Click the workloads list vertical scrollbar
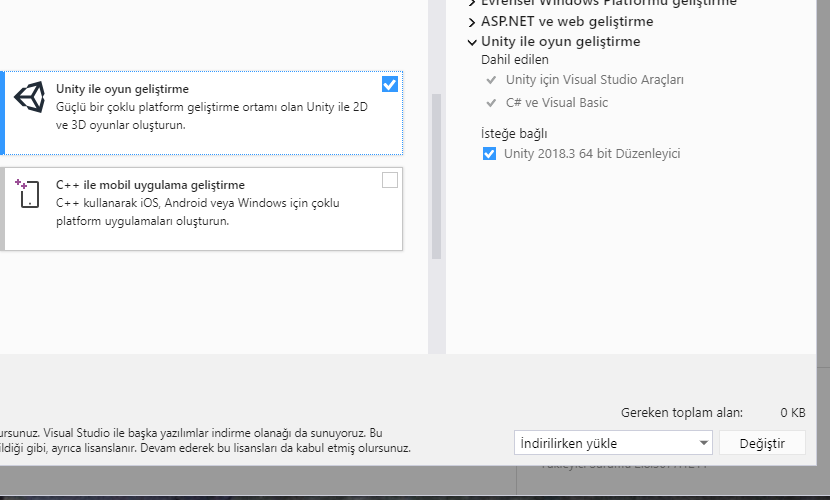 [x=436, y=176]
